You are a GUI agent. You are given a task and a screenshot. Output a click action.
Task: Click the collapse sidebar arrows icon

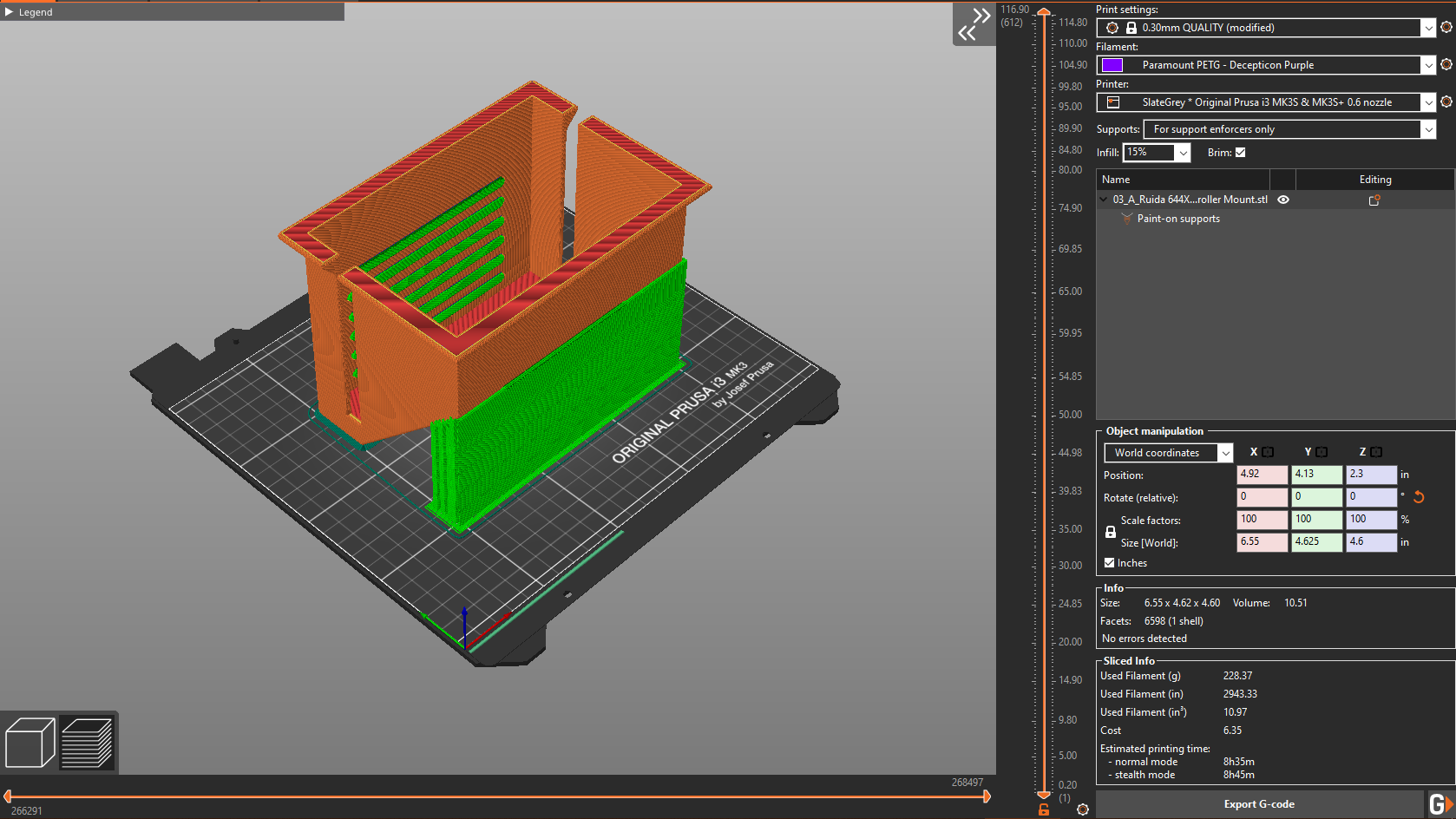point(974,24)
